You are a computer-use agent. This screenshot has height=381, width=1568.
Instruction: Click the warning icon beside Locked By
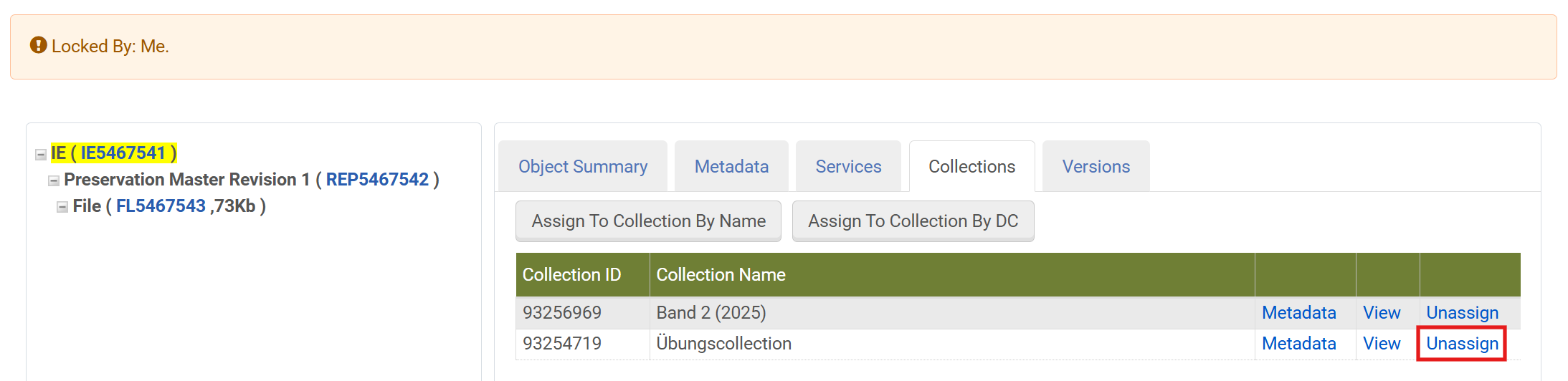tap(38, 46)
